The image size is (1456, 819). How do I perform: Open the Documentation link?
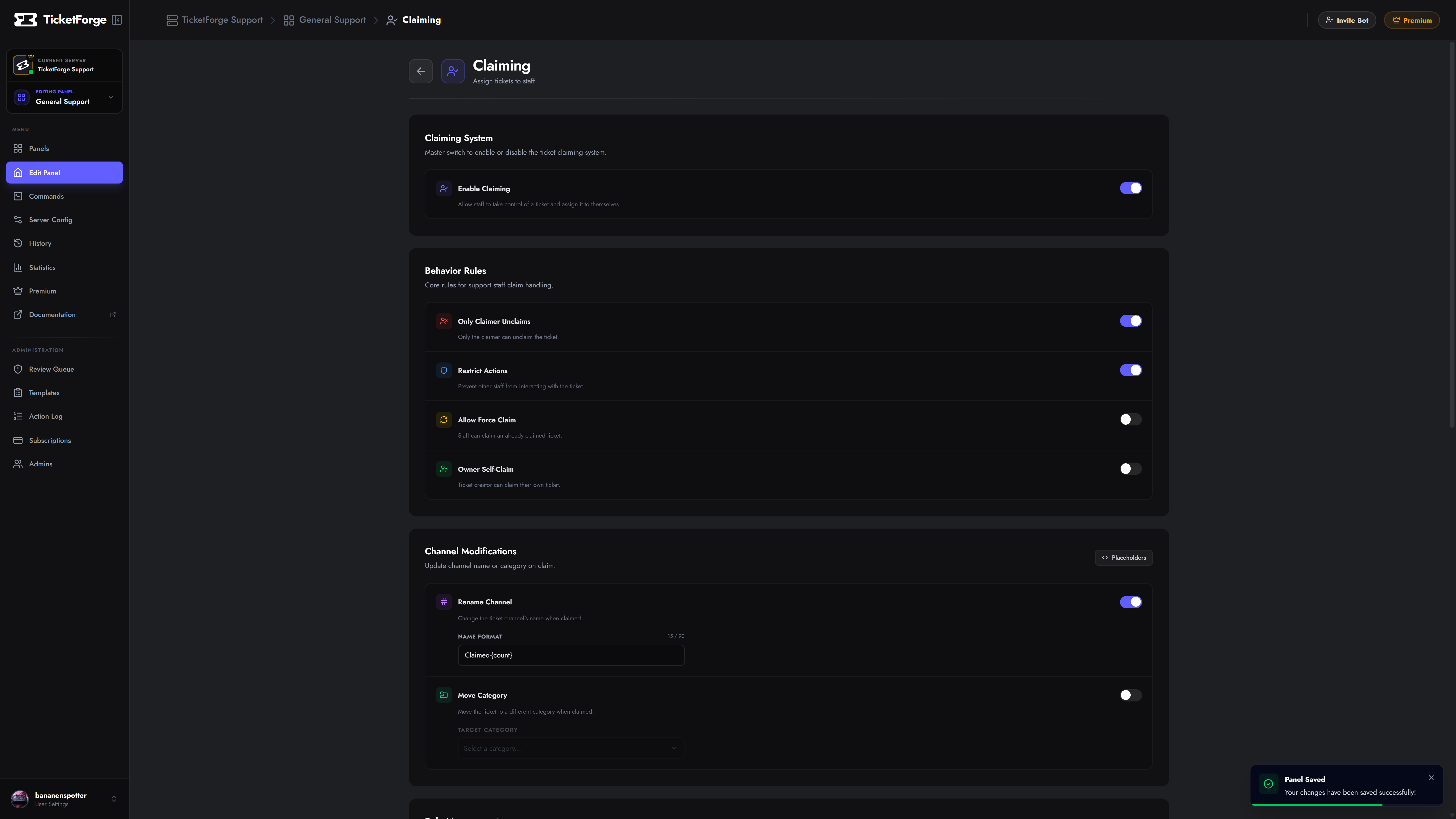[x=64, y=315]
